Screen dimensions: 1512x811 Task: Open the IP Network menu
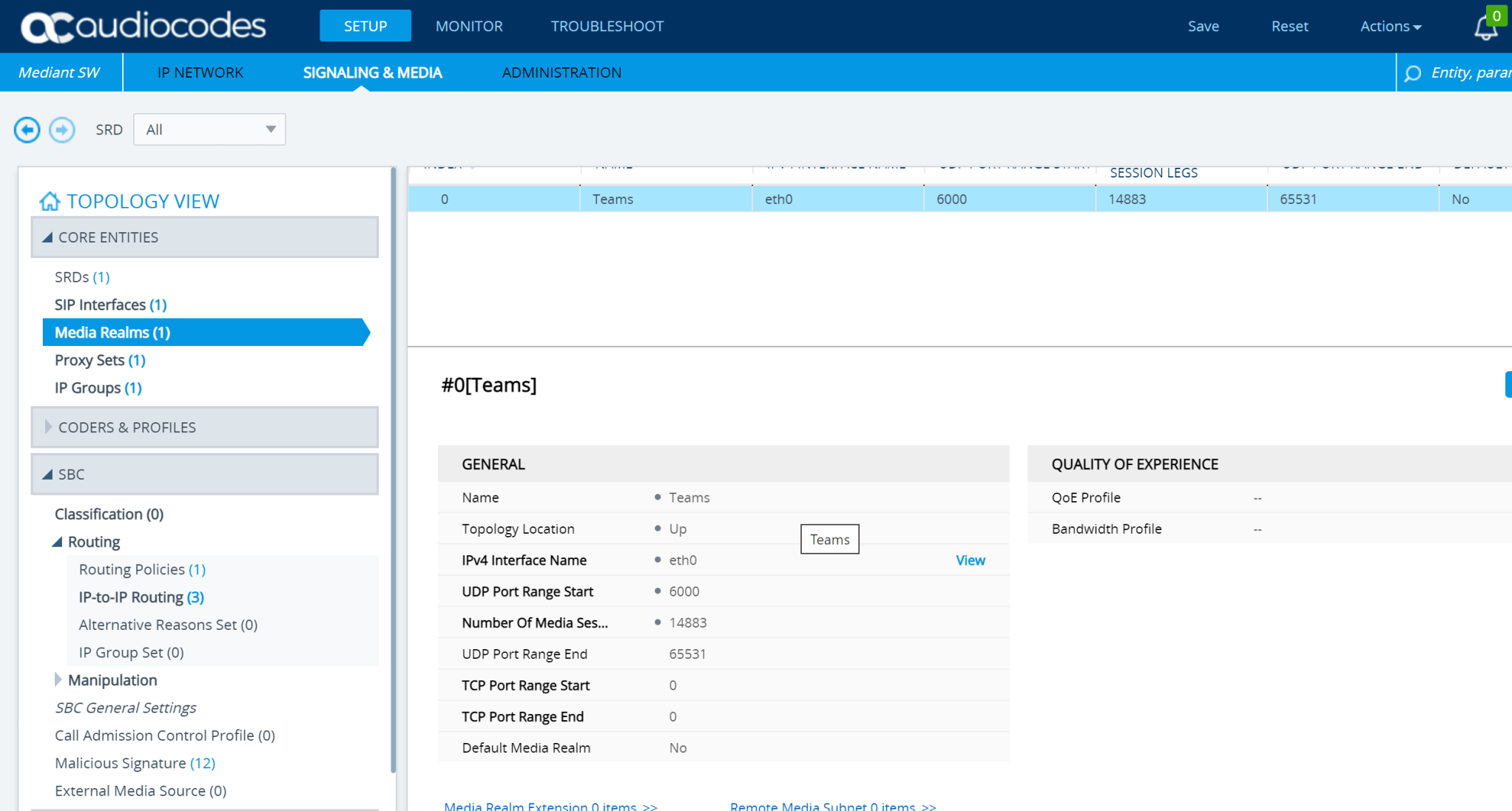coord(200,72)
